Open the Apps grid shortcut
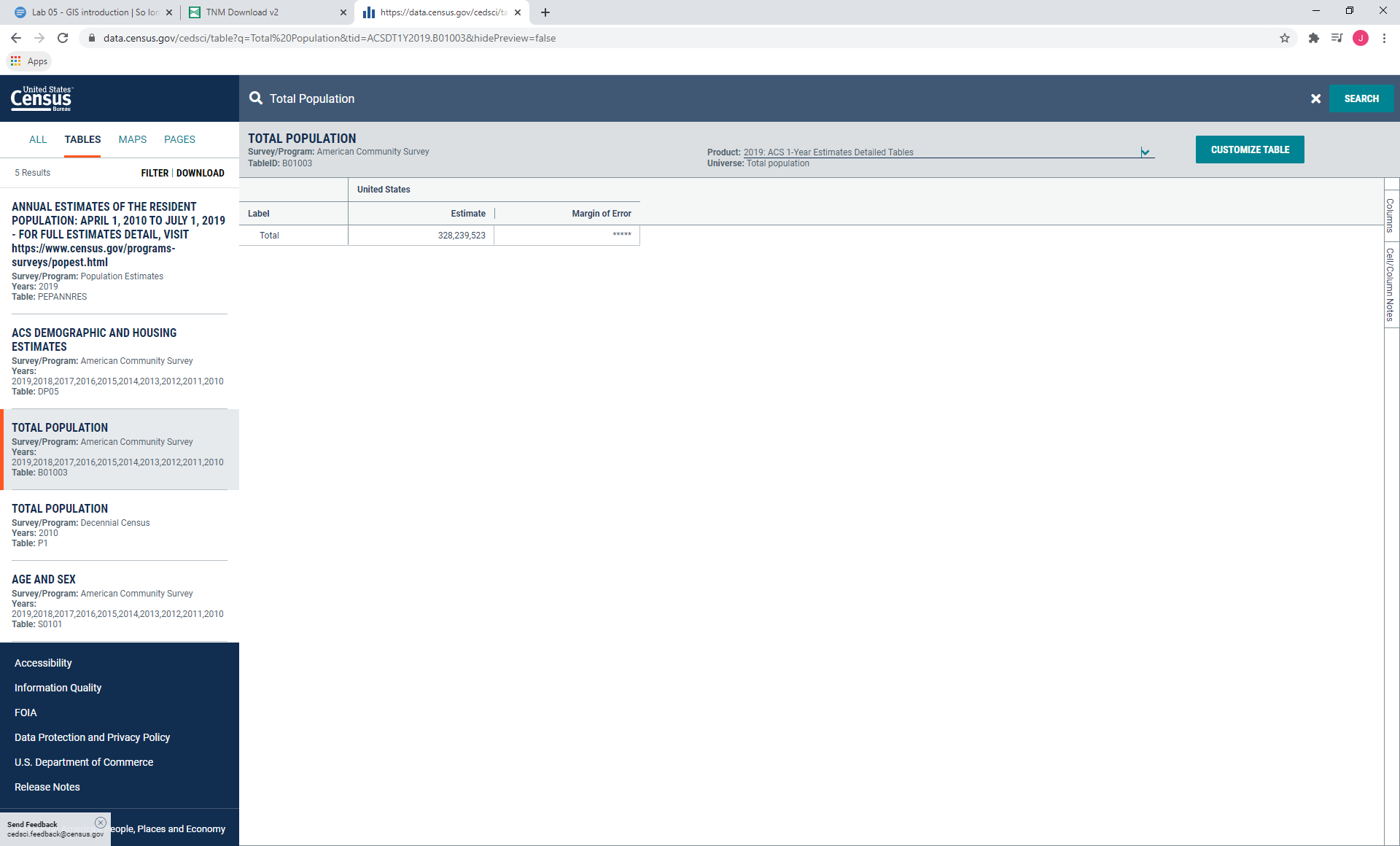Screen dimensions: 1400x846 click(29, 61)
